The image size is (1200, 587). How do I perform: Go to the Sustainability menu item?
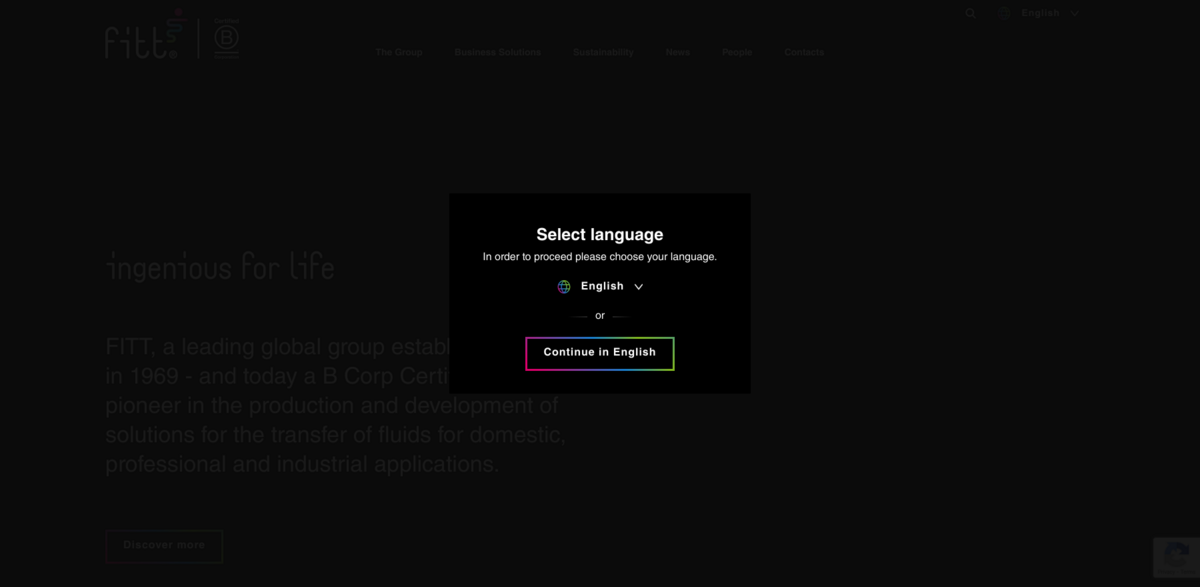coord(603,52)
